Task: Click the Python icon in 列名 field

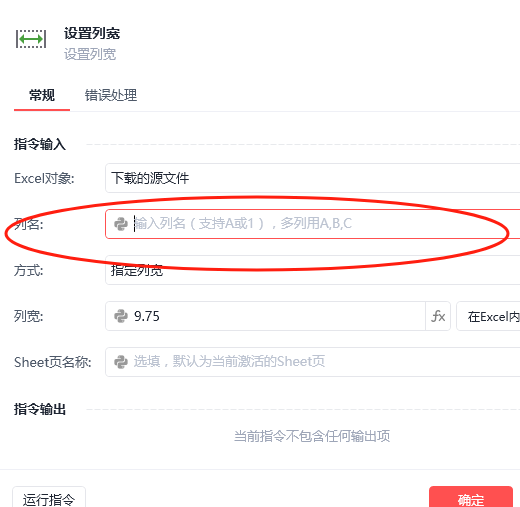Action: click(121, 224)
